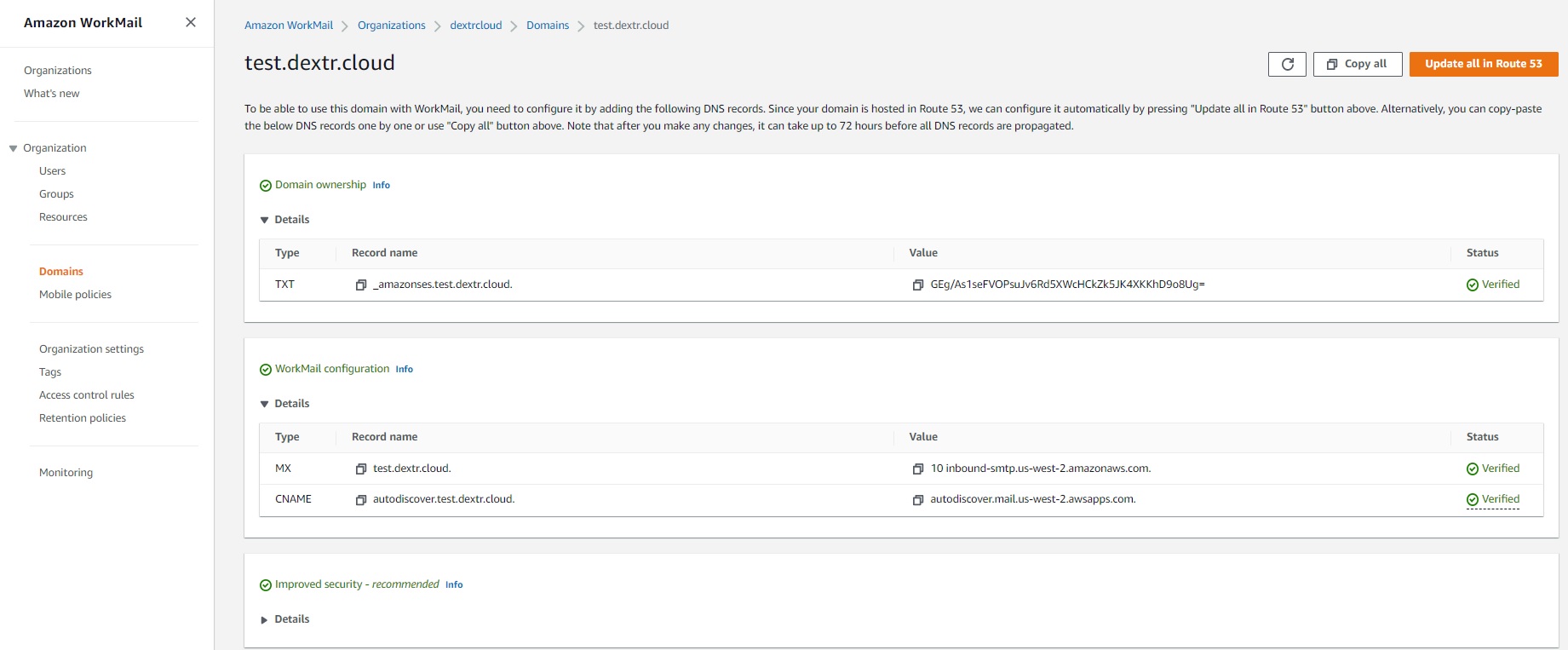Open Retention policies in sidebar
The width and height of the screenshot is (1568, 650).
[83, 418]
